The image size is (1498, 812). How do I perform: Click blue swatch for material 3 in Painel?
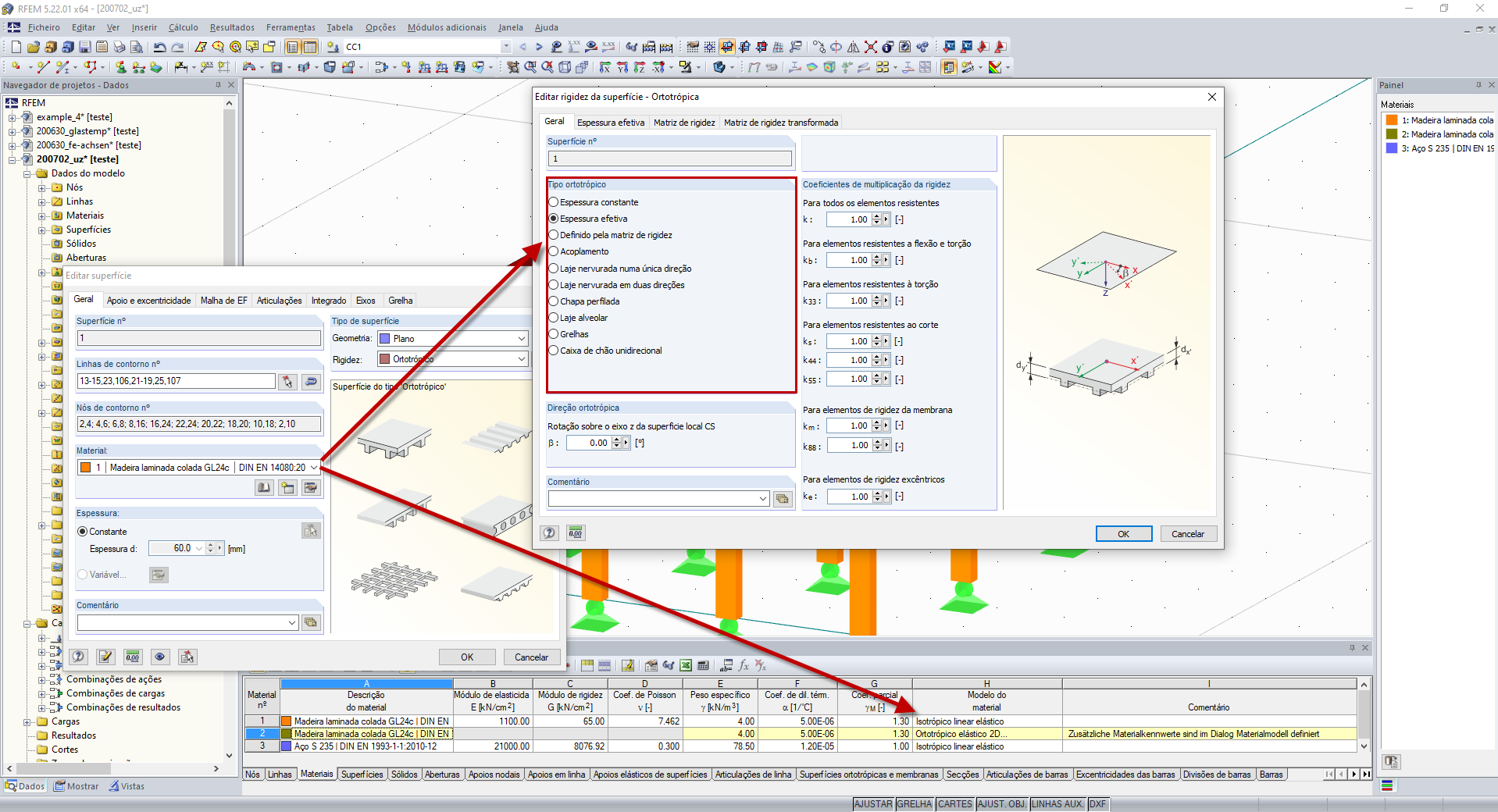(x=1392, y=148)
